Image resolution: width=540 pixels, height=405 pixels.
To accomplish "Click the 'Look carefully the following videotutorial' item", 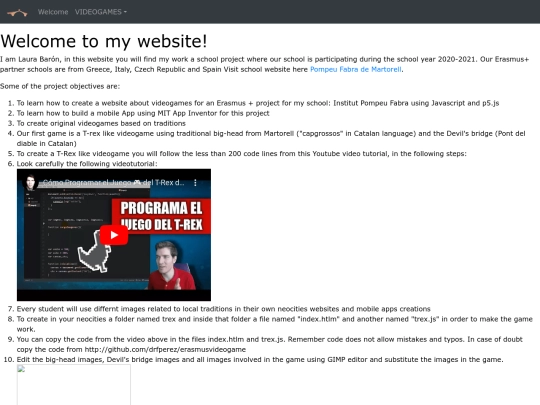I will click(x=87, y=164).
